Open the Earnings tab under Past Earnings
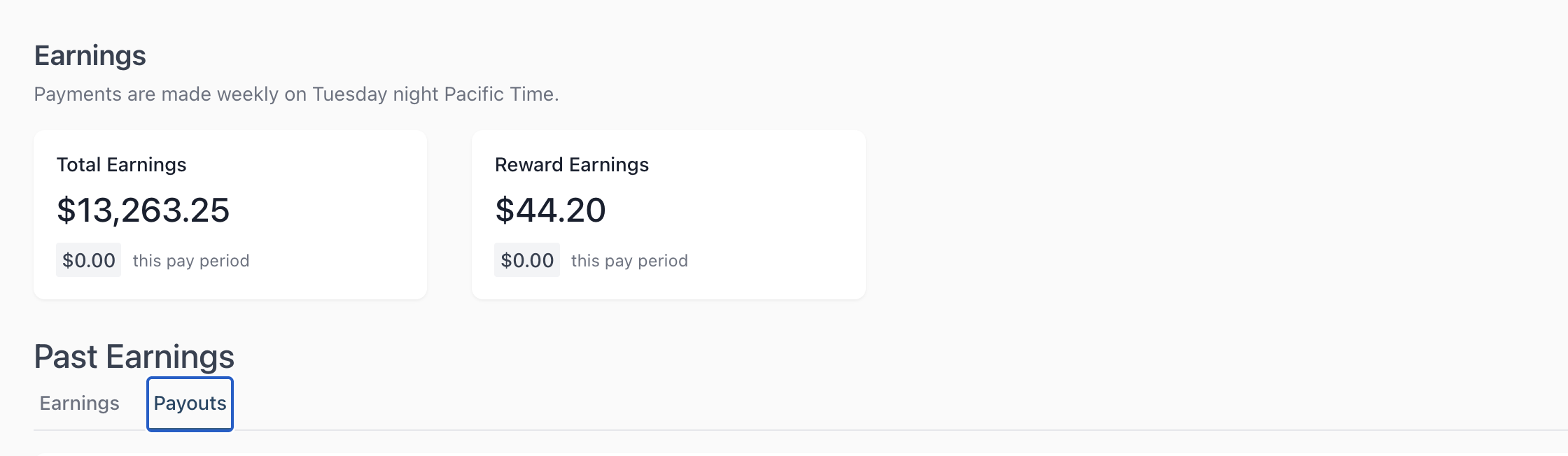This screenshot has height=456, width=1568. [79, 404]
